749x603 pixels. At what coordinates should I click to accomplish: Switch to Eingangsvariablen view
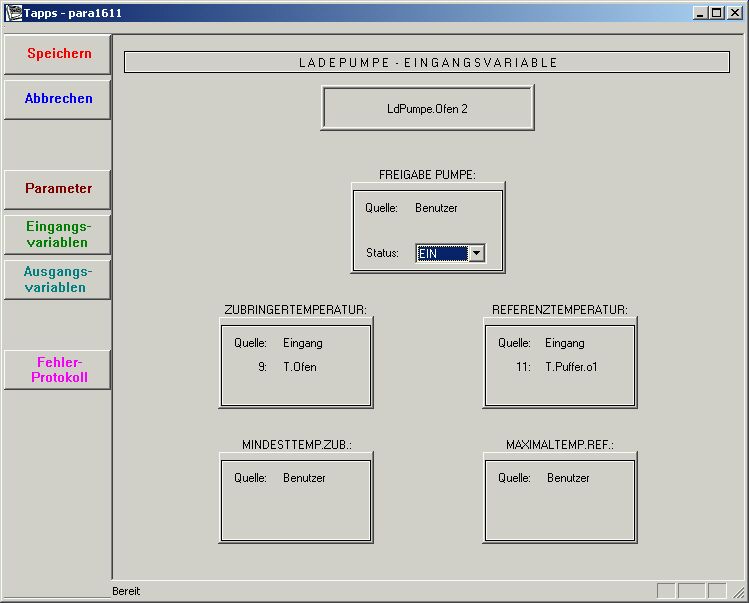pos(58,234)
